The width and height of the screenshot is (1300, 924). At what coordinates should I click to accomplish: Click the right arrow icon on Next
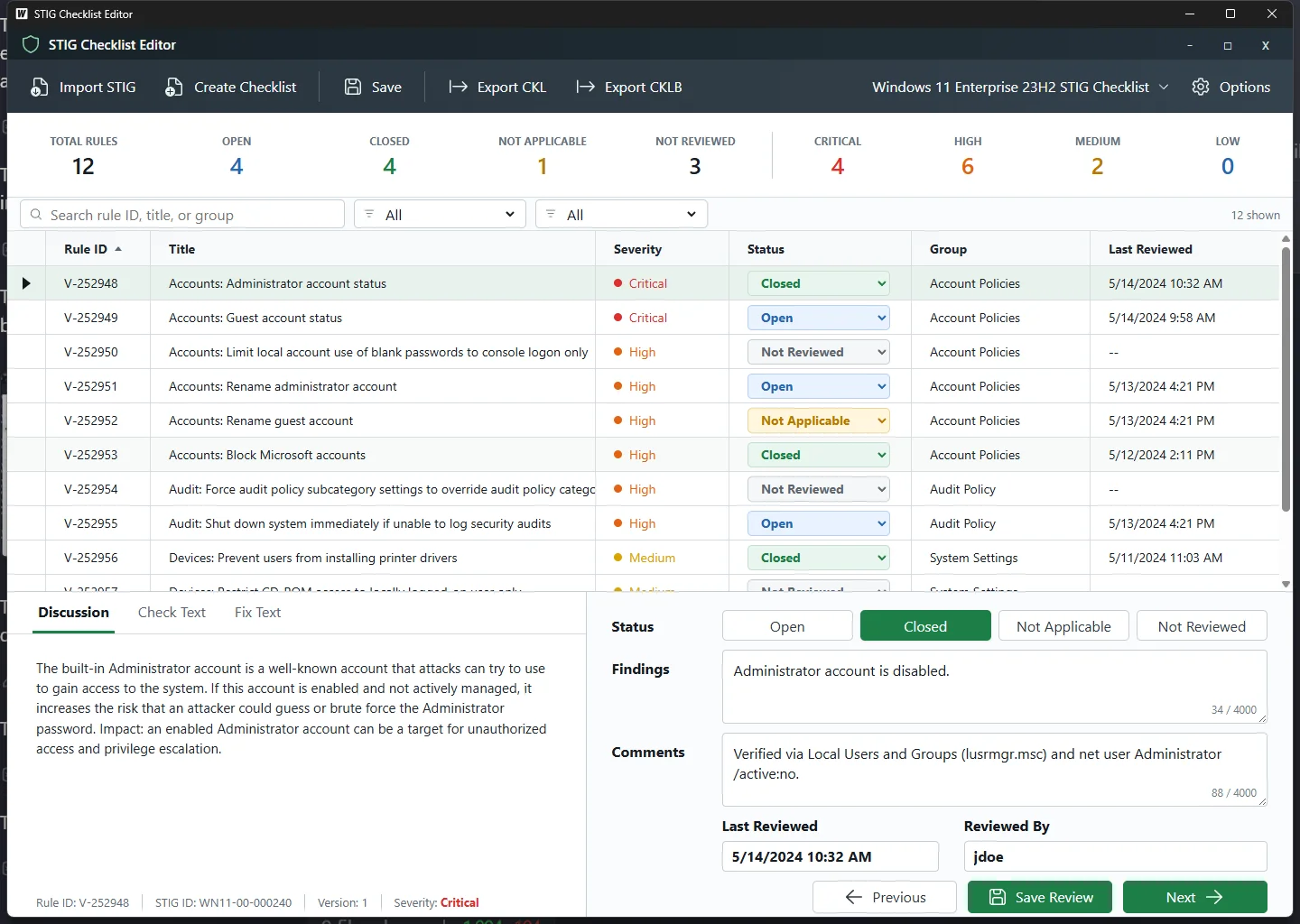point(1214,897)
